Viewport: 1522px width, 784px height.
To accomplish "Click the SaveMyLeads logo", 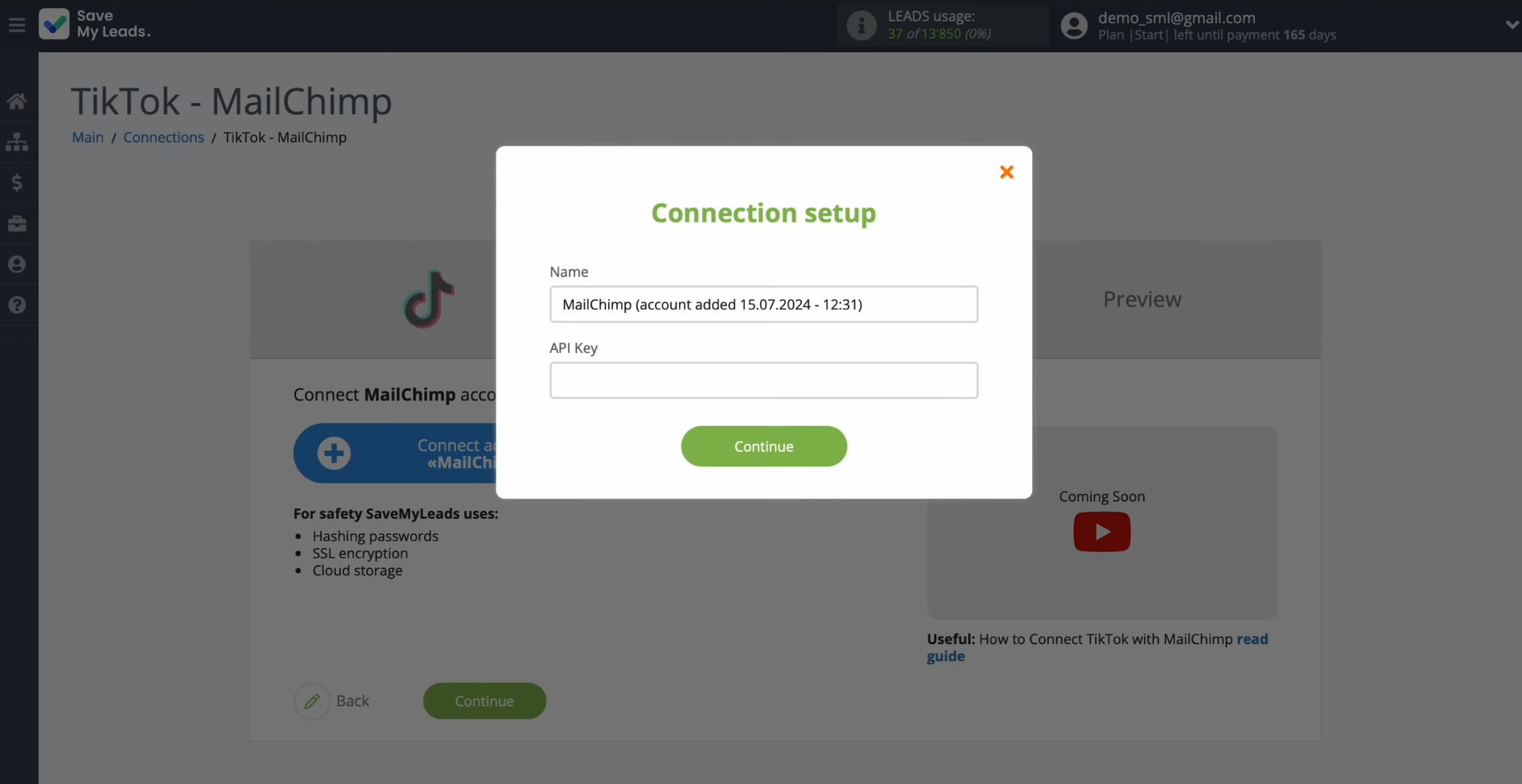I will click(94, 24).
